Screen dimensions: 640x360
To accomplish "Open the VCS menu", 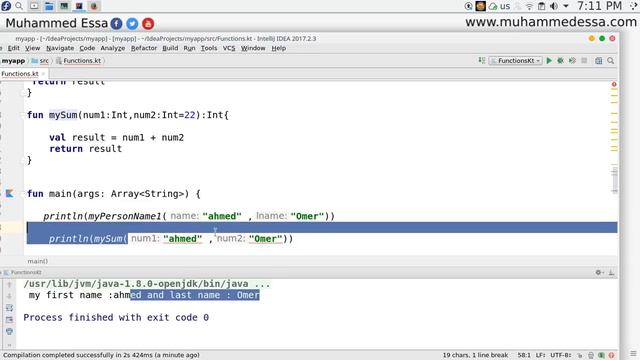I will click(x=229, y=48).
